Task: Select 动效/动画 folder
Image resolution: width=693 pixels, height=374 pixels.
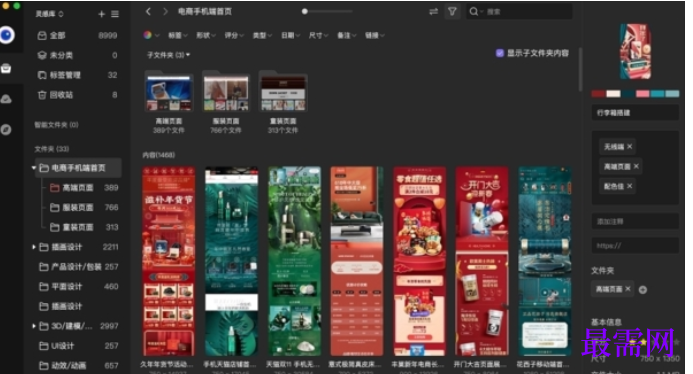Action: [78, 366]
